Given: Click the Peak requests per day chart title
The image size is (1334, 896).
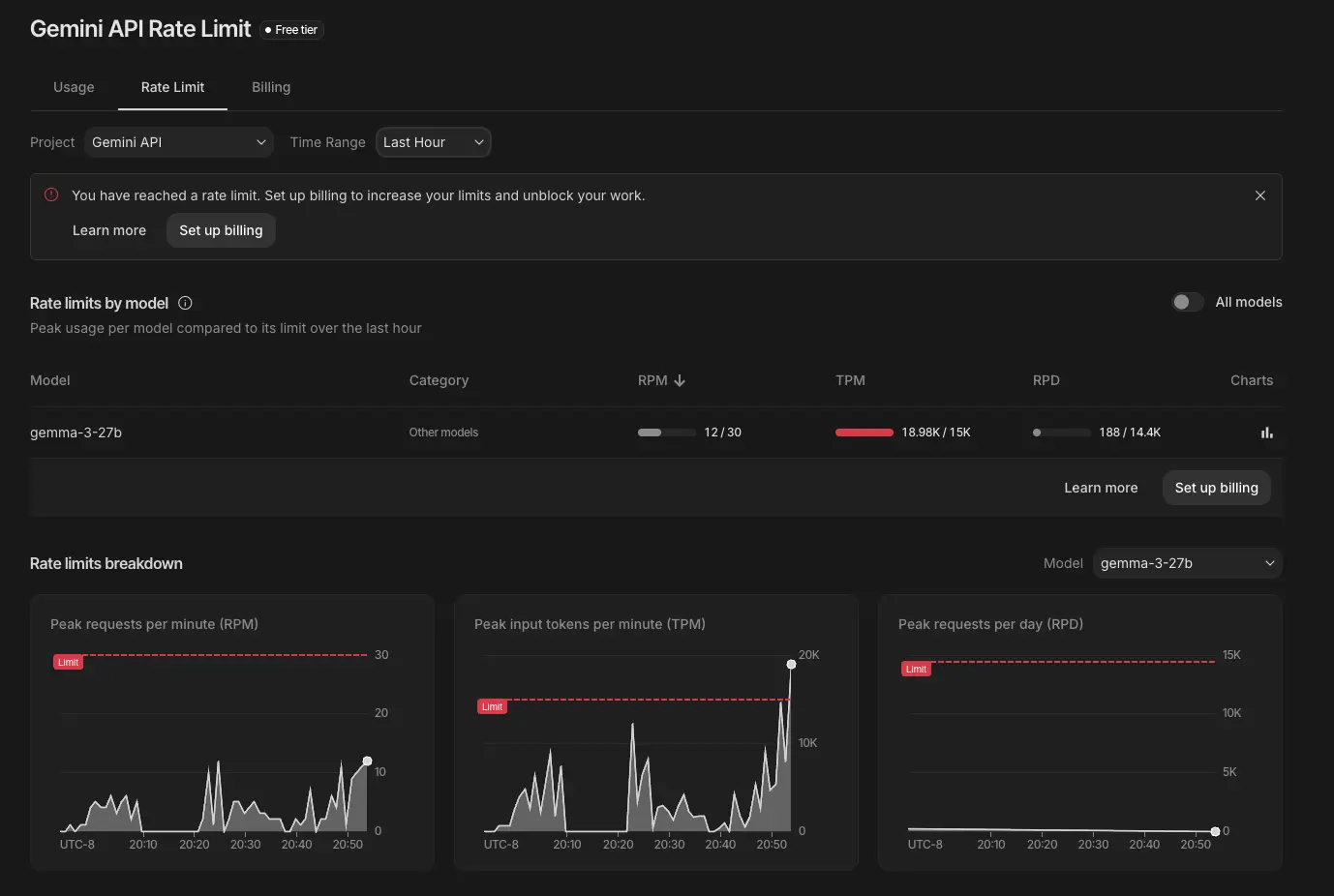Looking at the screenshot, I should (990, 624).
